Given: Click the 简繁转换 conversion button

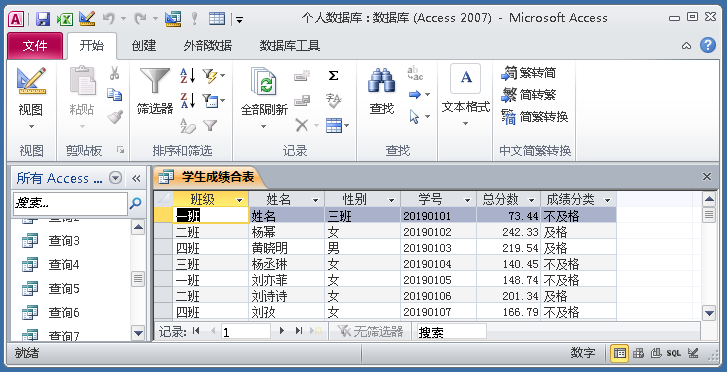Looking at the screenshot, I should click(535, 116).
